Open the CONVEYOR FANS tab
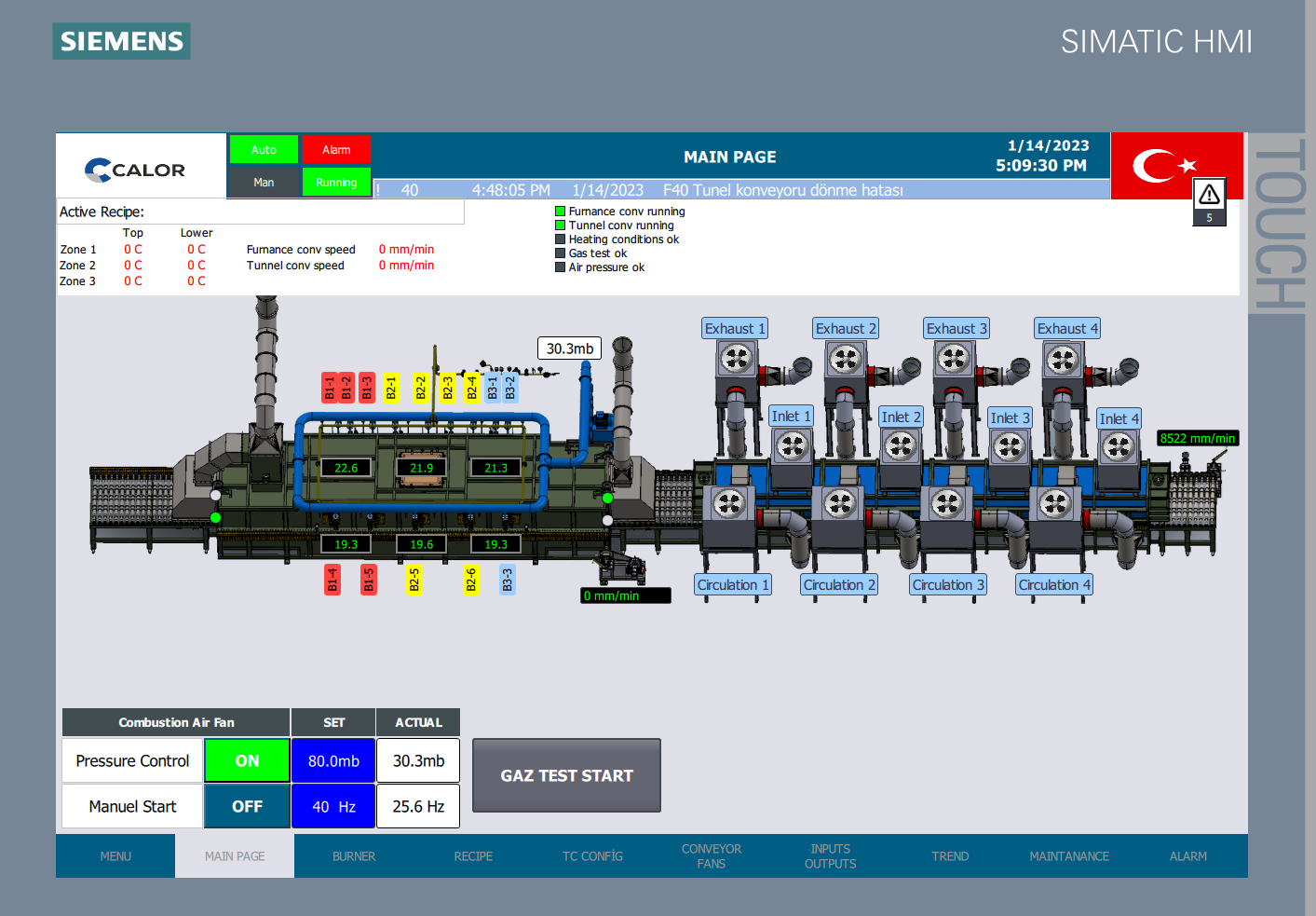 [x=712, y=856]
